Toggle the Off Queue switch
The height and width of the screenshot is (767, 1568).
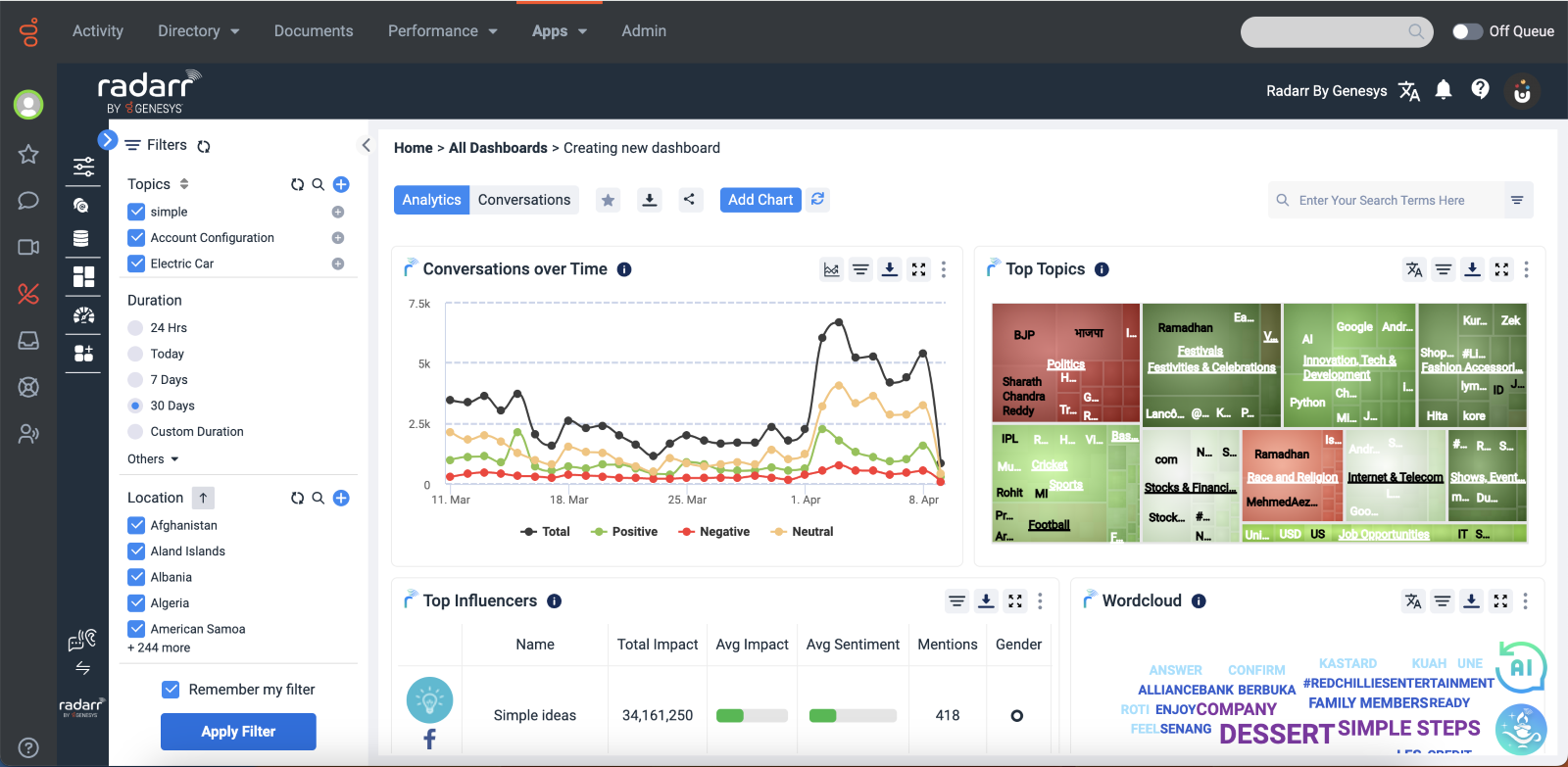click(1466, 31)
